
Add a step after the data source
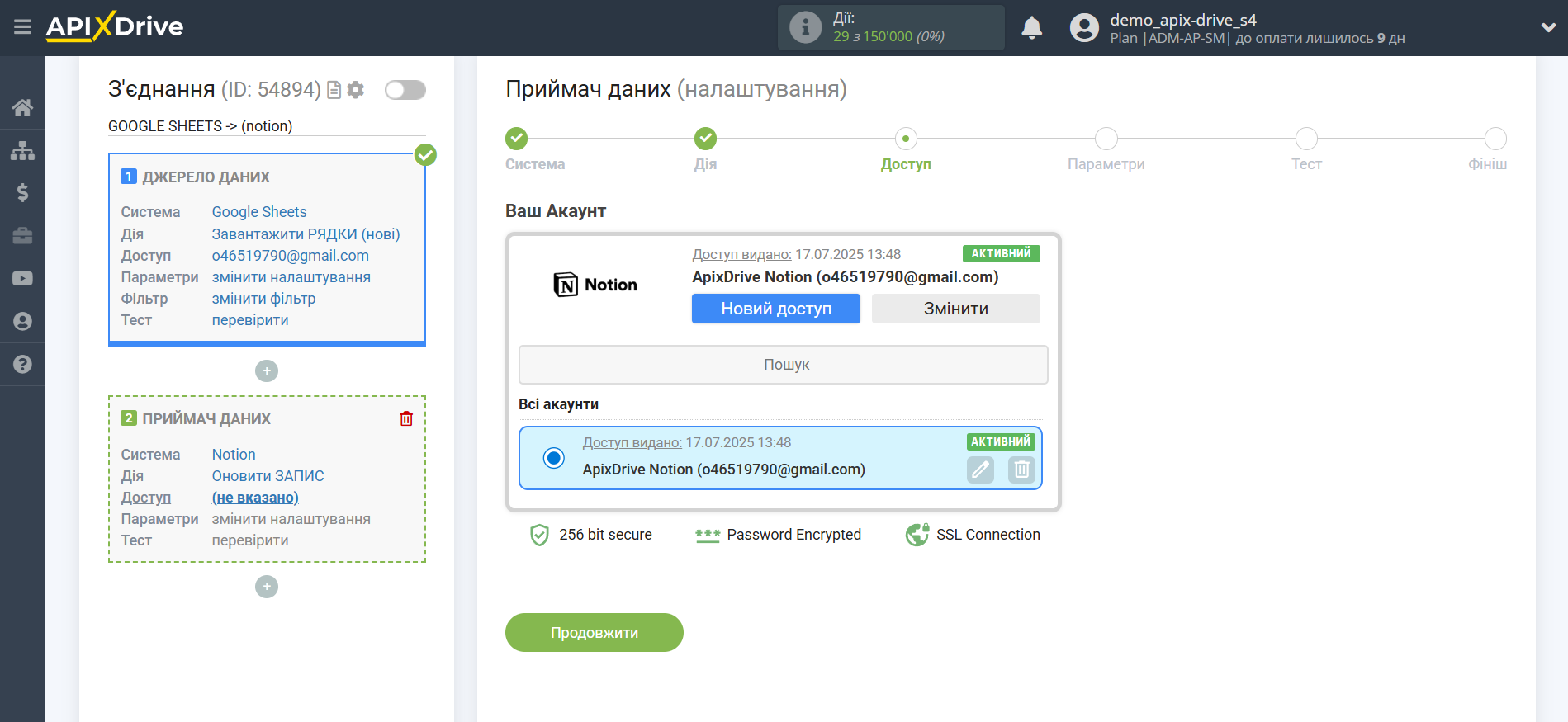(x=267, y=371)
